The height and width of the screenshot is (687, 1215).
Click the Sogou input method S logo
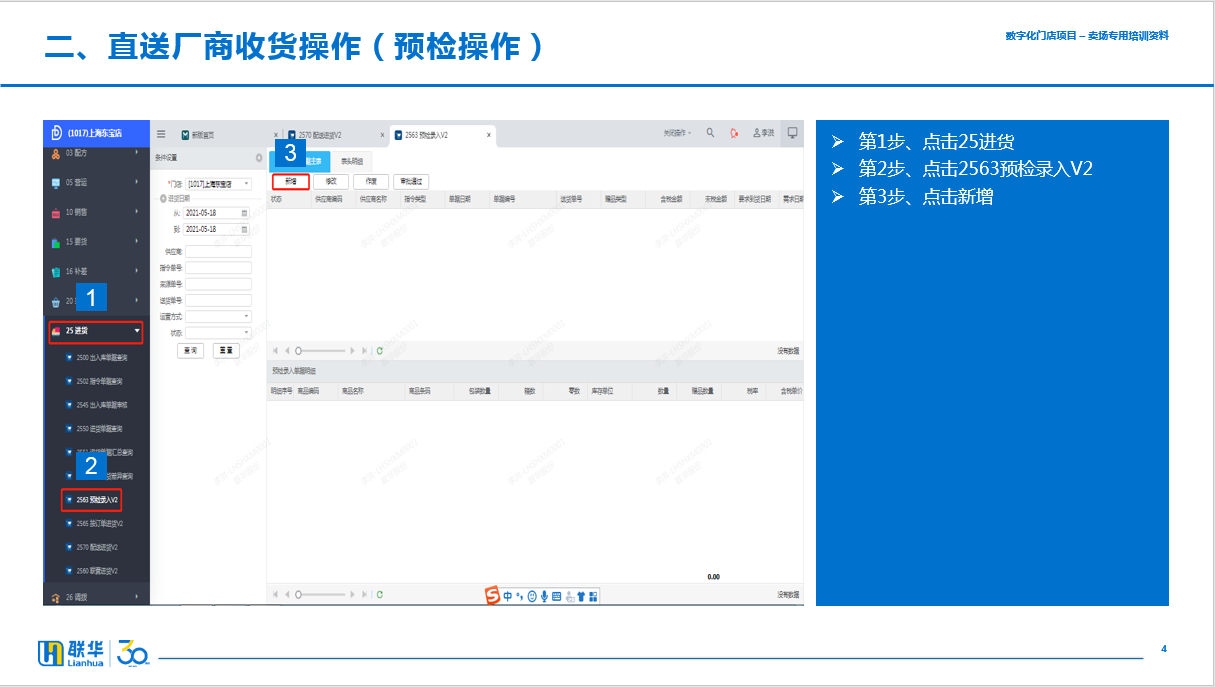click(492, 596)
